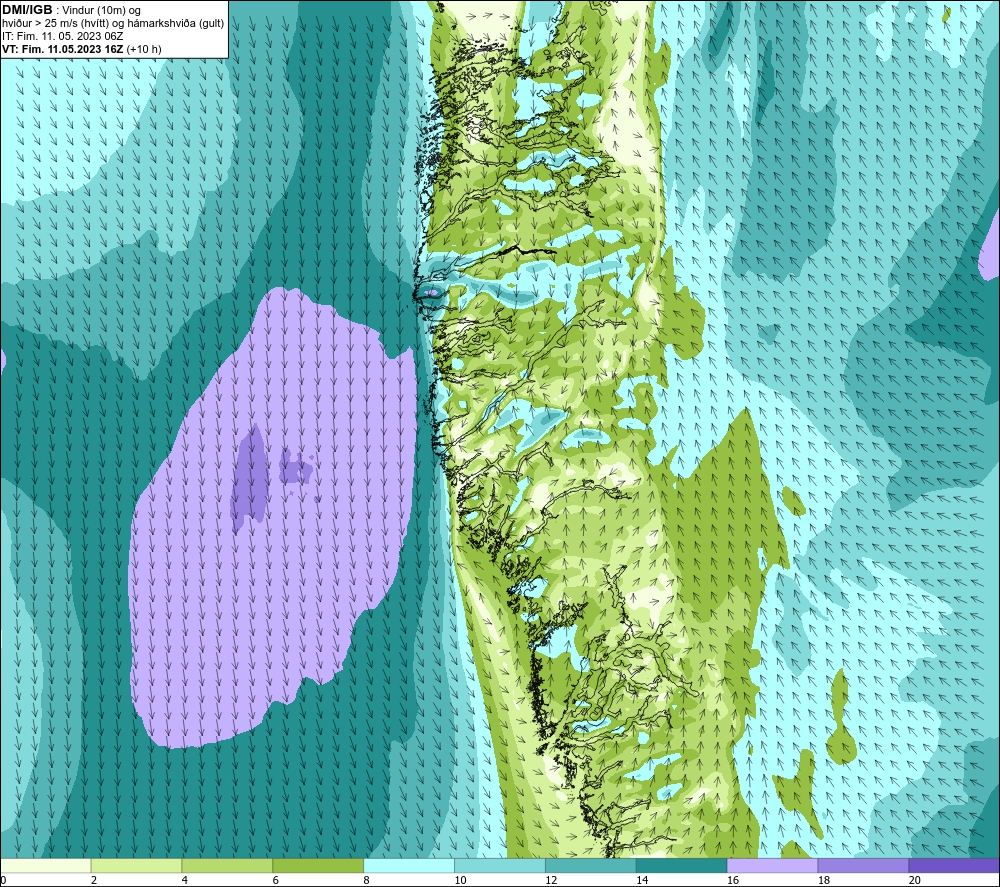Click the 10–12 m/s light teal legend swatch

(x=500, y=865)
